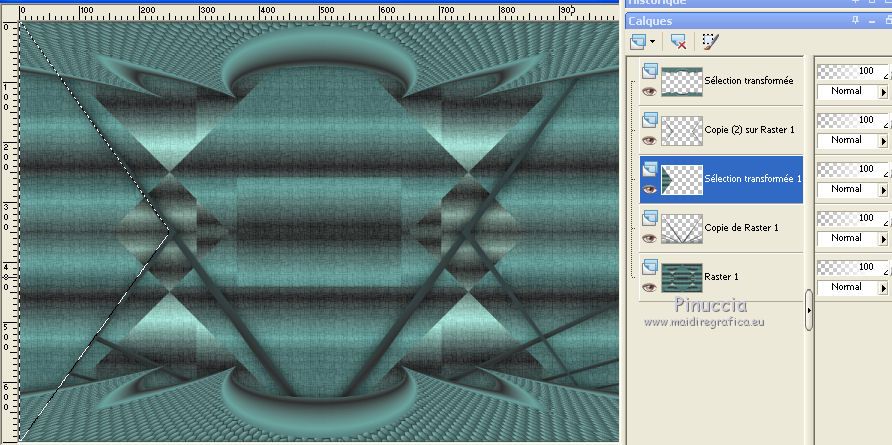Screen dimensions: 892x445
Task: Click raster layer type icon of Sélection transformée 1
Action: tap(650, 169)
